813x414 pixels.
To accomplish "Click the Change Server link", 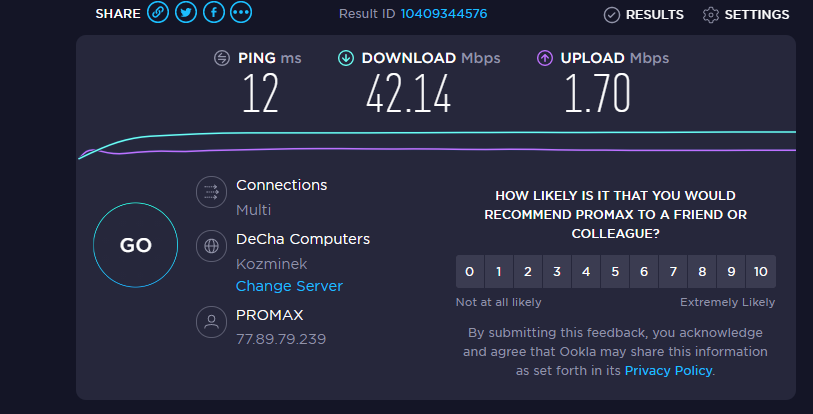I will 289,286.
